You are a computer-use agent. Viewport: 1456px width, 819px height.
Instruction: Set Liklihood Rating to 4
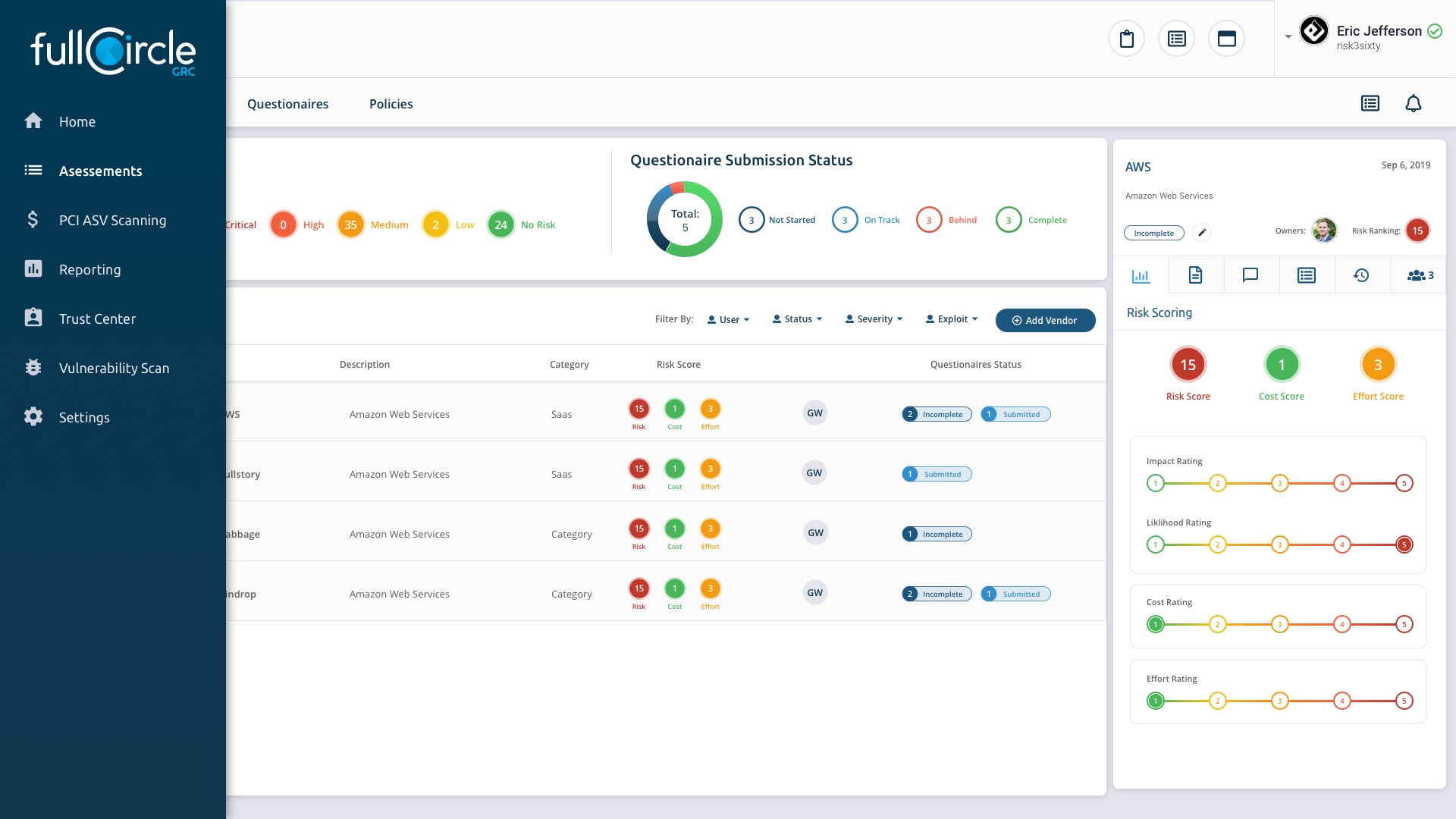pyautogui.click(x=1341, y=544)
